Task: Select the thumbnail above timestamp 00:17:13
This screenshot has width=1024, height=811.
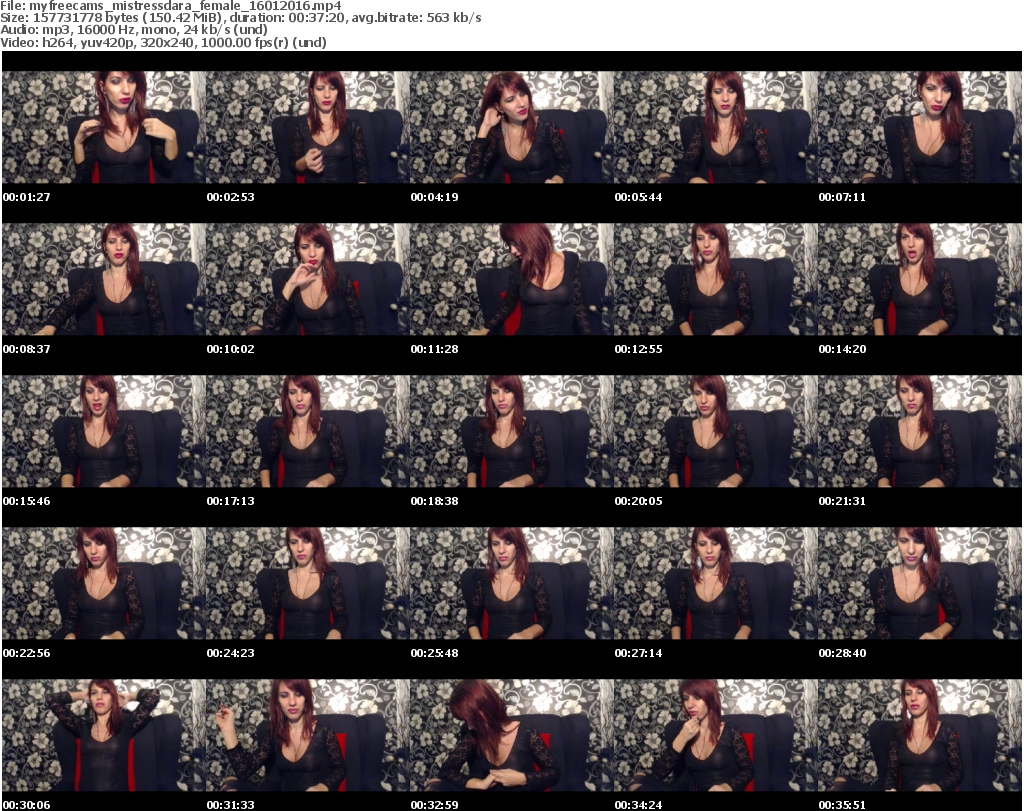Action: click(x=308, y=432)
